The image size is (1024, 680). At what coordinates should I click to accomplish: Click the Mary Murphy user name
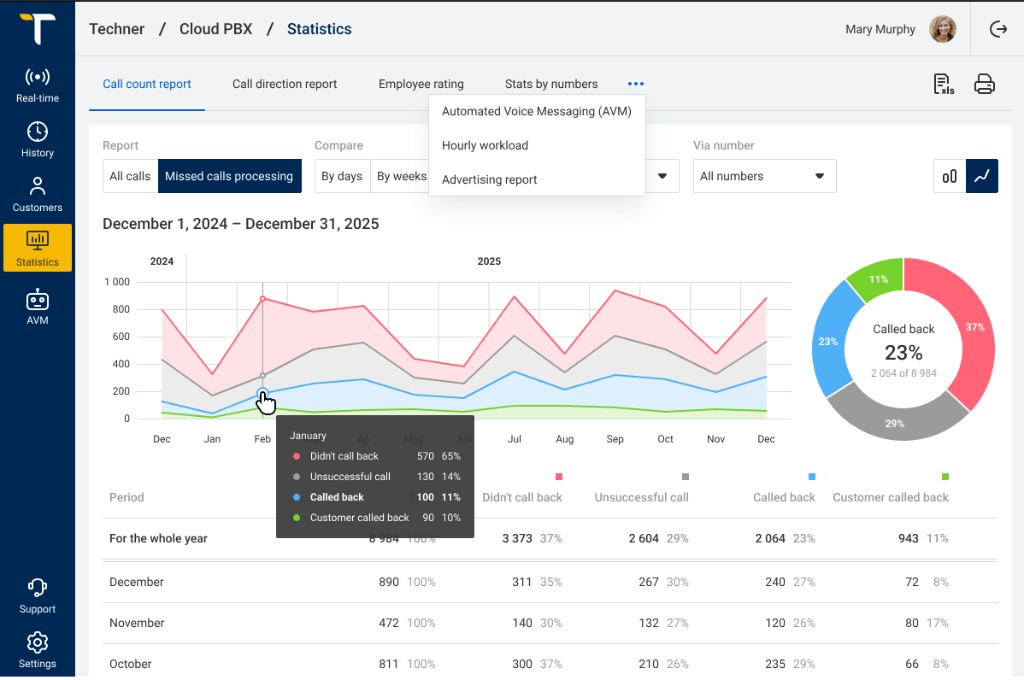click(880, 29)
